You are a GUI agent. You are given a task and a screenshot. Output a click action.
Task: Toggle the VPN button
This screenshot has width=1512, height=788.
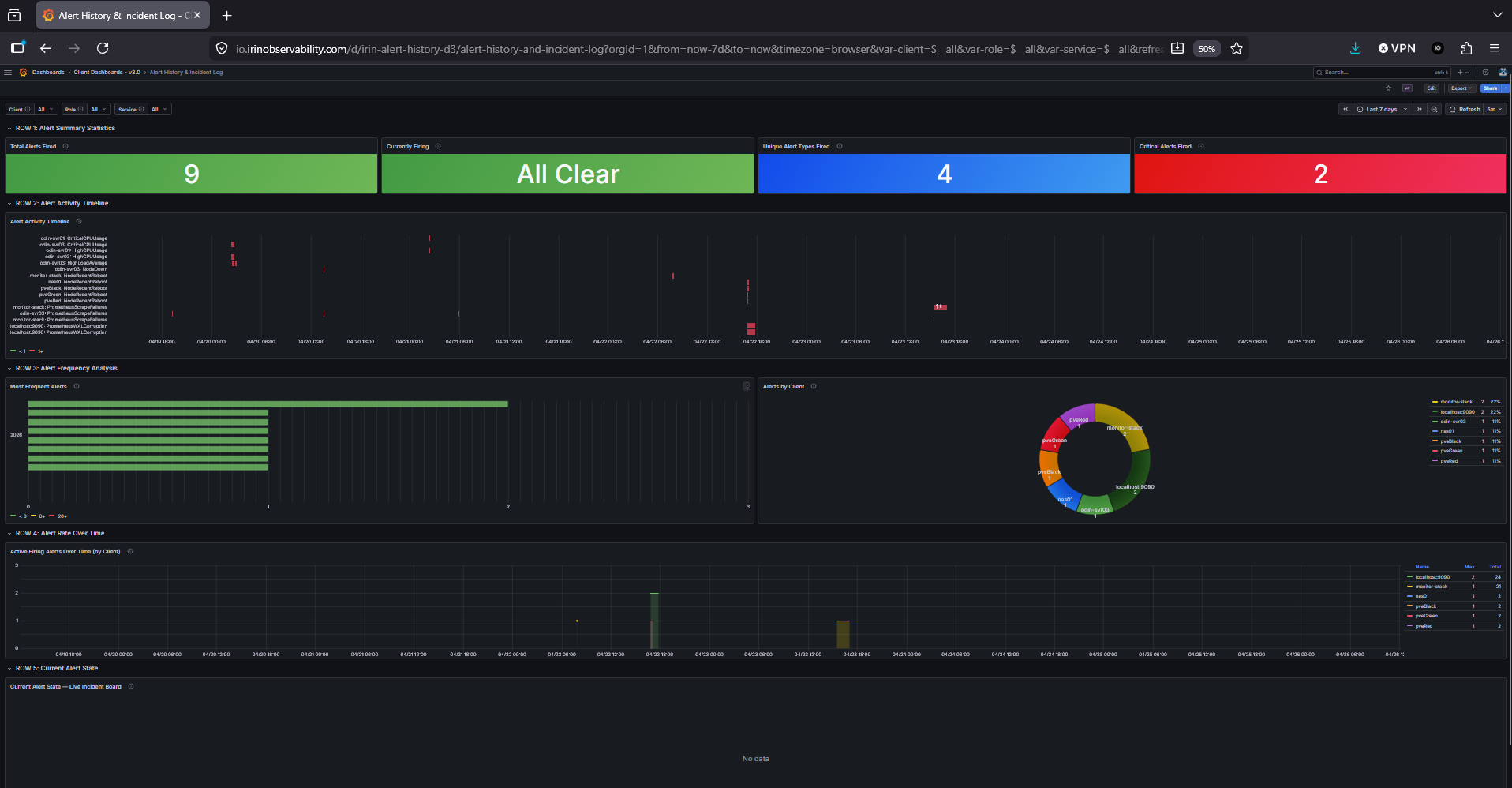click(1397, 48)
